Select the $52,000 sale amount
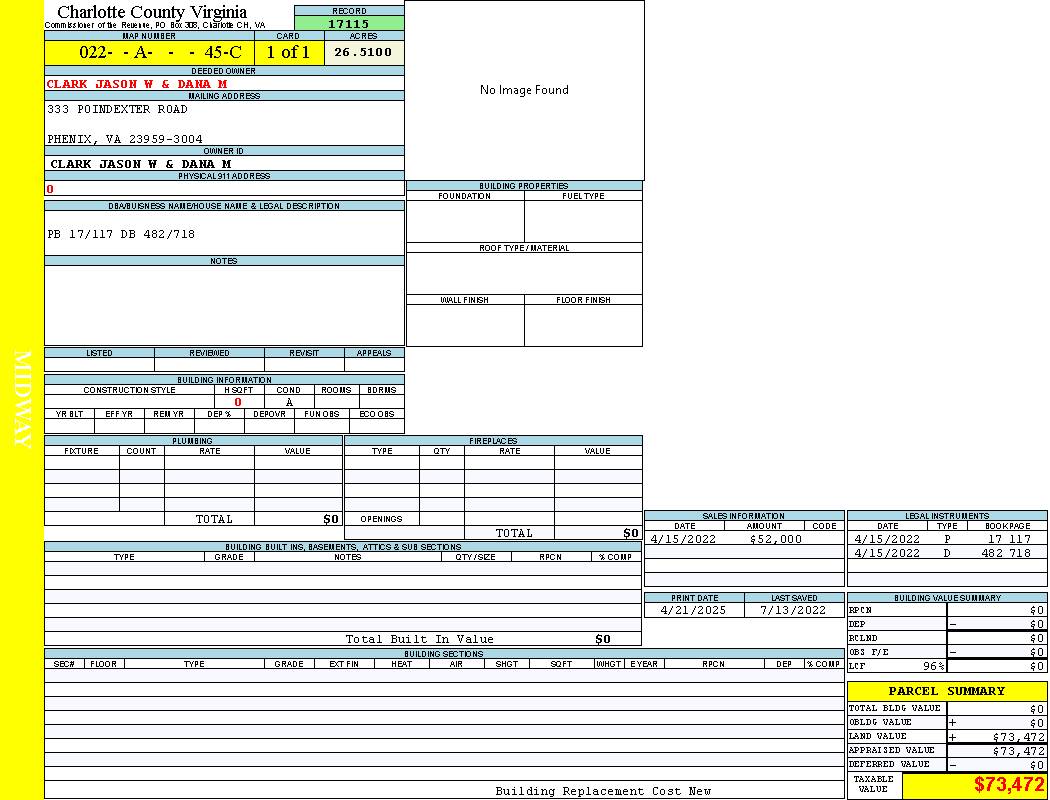The image size is (1050, 800). coord(775,539)
